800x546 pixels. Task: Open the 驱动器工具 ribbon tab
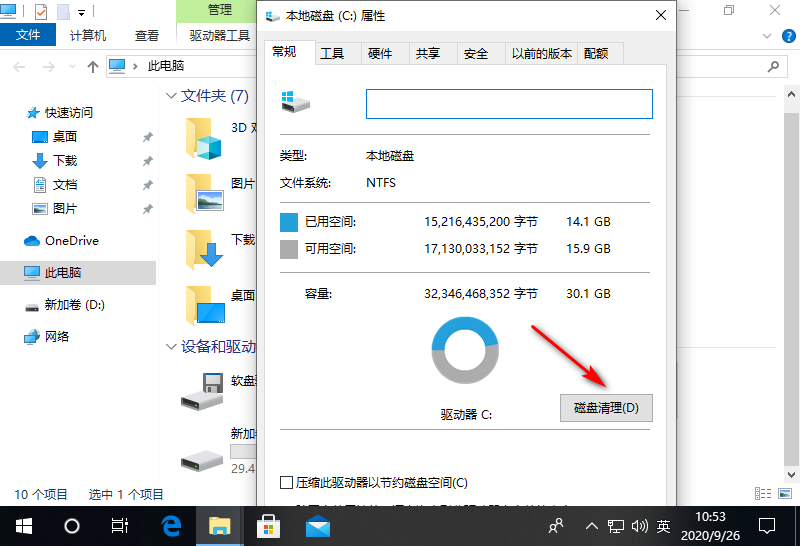219,35
